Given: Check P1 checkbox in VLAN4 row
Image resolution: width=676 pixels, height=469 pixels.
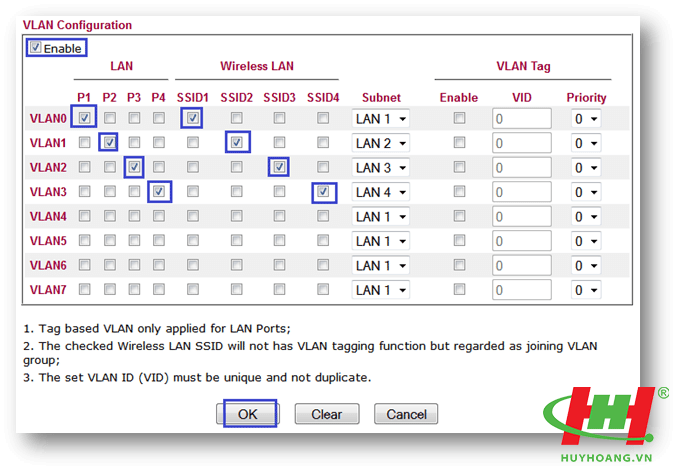Looking at the screenshot, I should [x=85, y=216].
